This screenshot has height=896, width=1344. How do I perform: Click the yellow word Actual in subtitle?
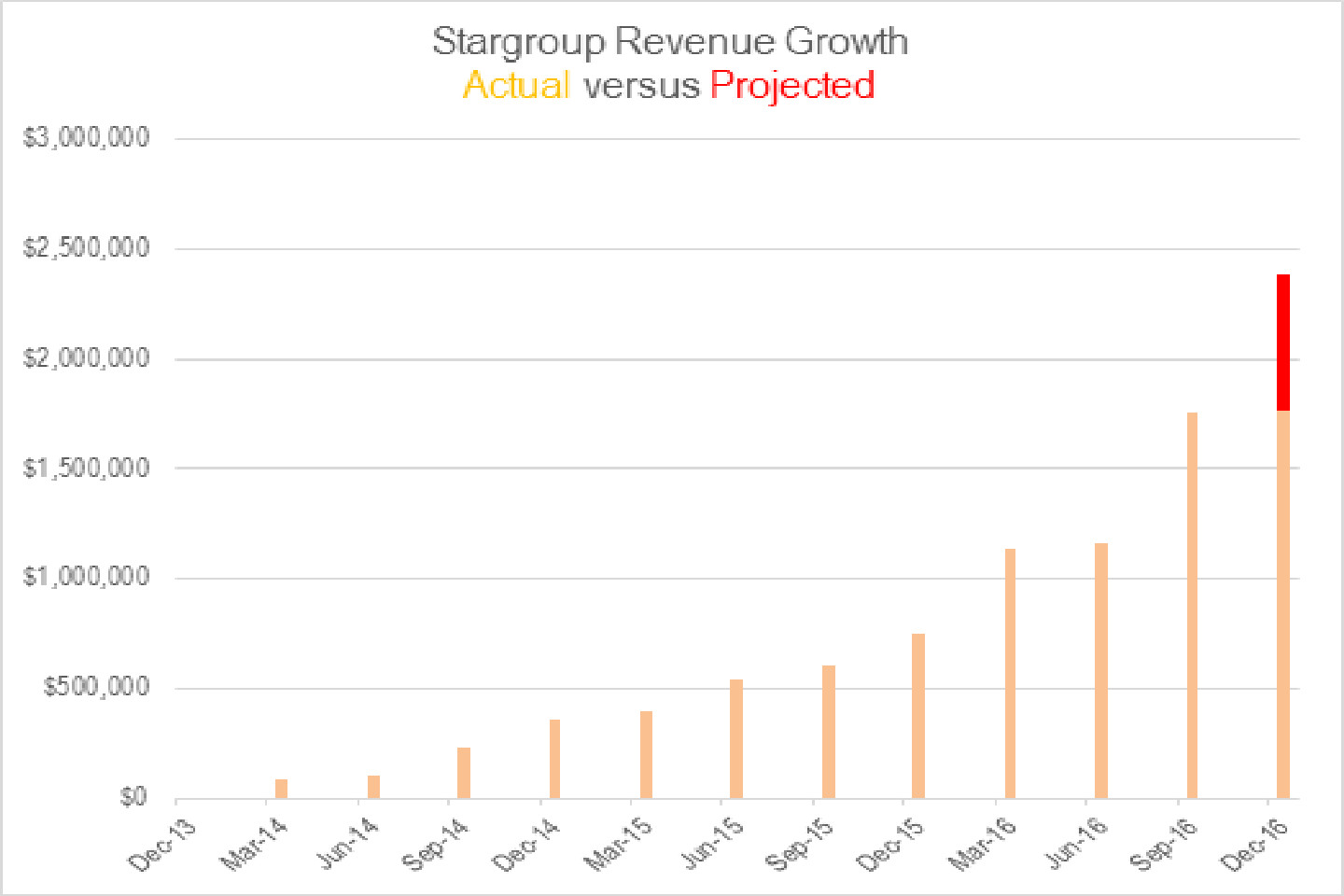pos(516,86)
